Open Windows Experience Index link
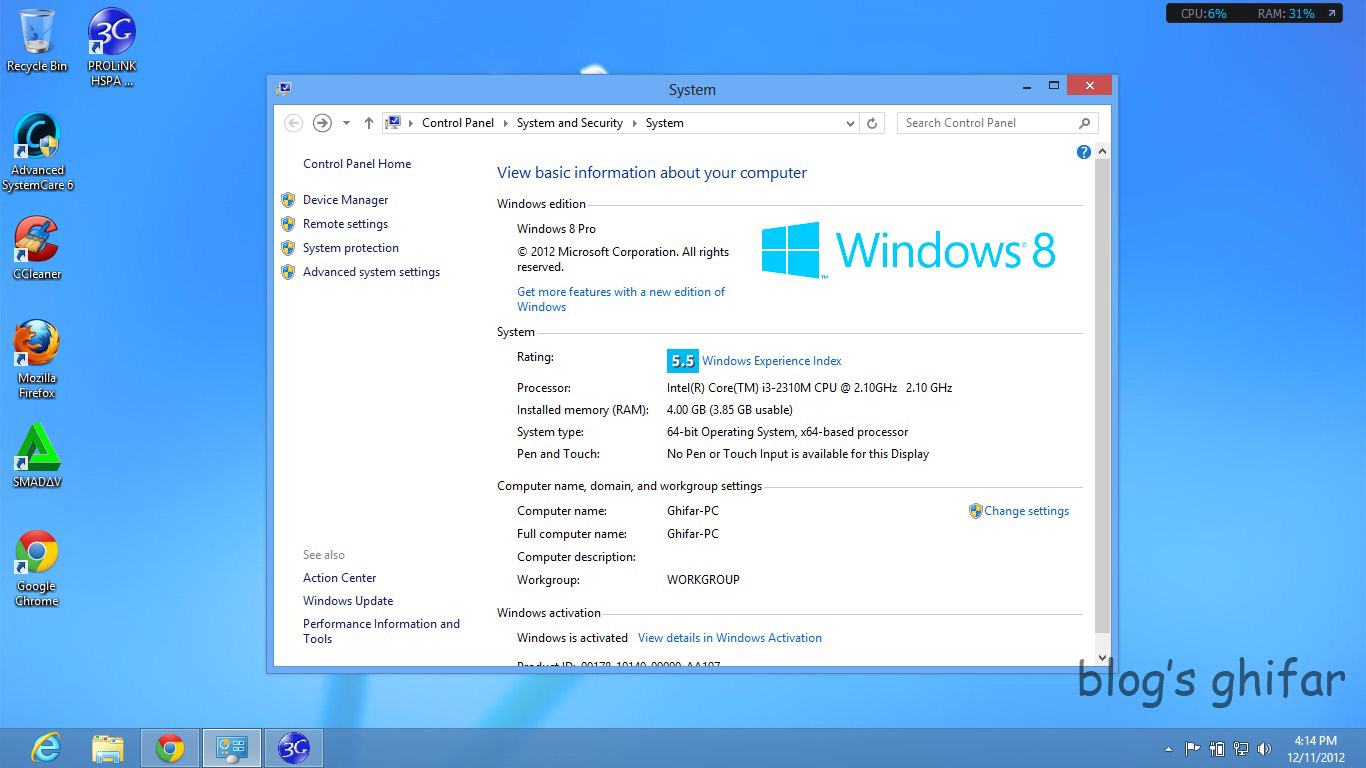 (771, 361)
